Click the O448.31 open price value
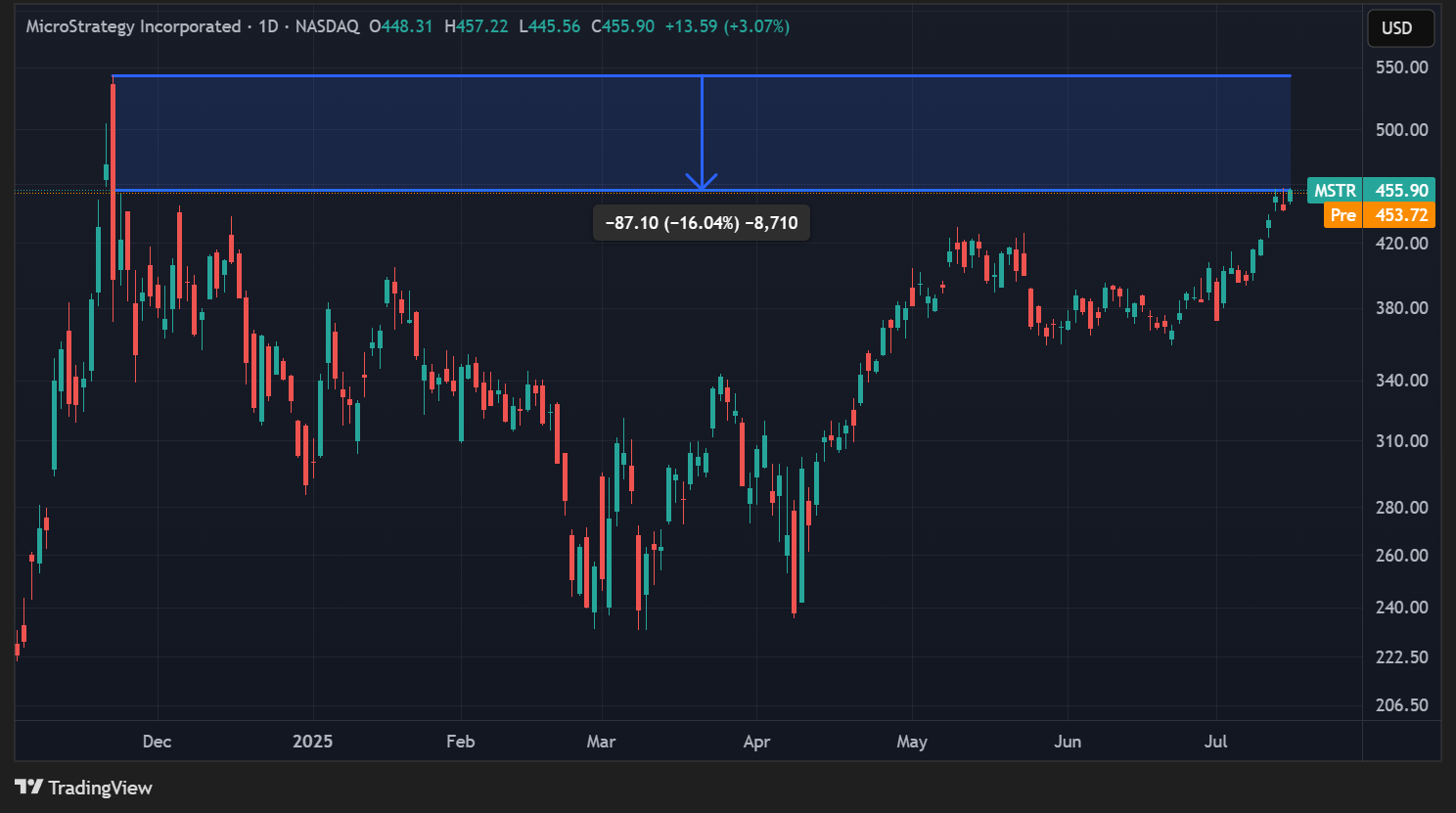1456x813 pixels. click(401, 26)
